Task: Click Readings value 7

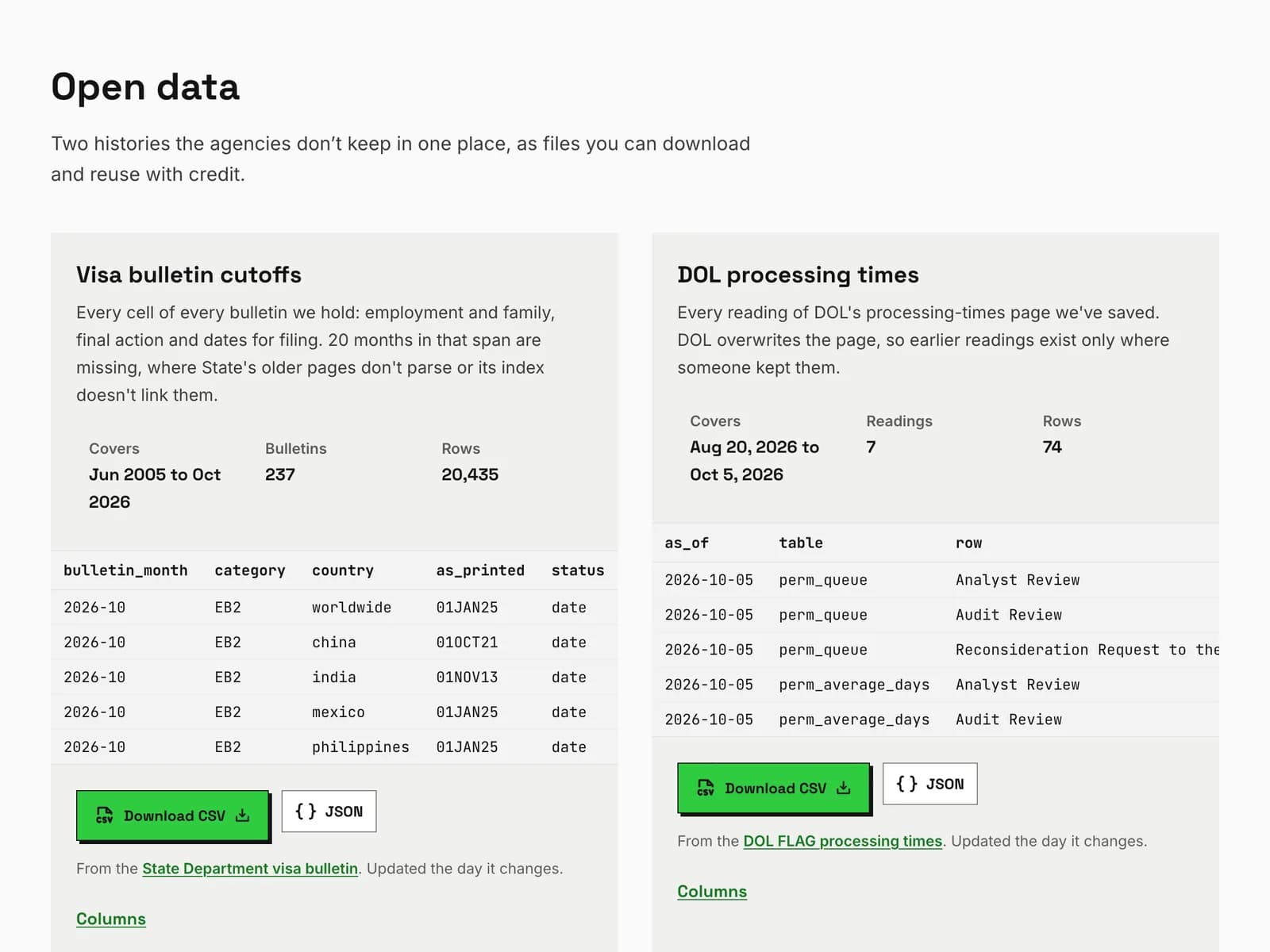Action: (871, 447)
